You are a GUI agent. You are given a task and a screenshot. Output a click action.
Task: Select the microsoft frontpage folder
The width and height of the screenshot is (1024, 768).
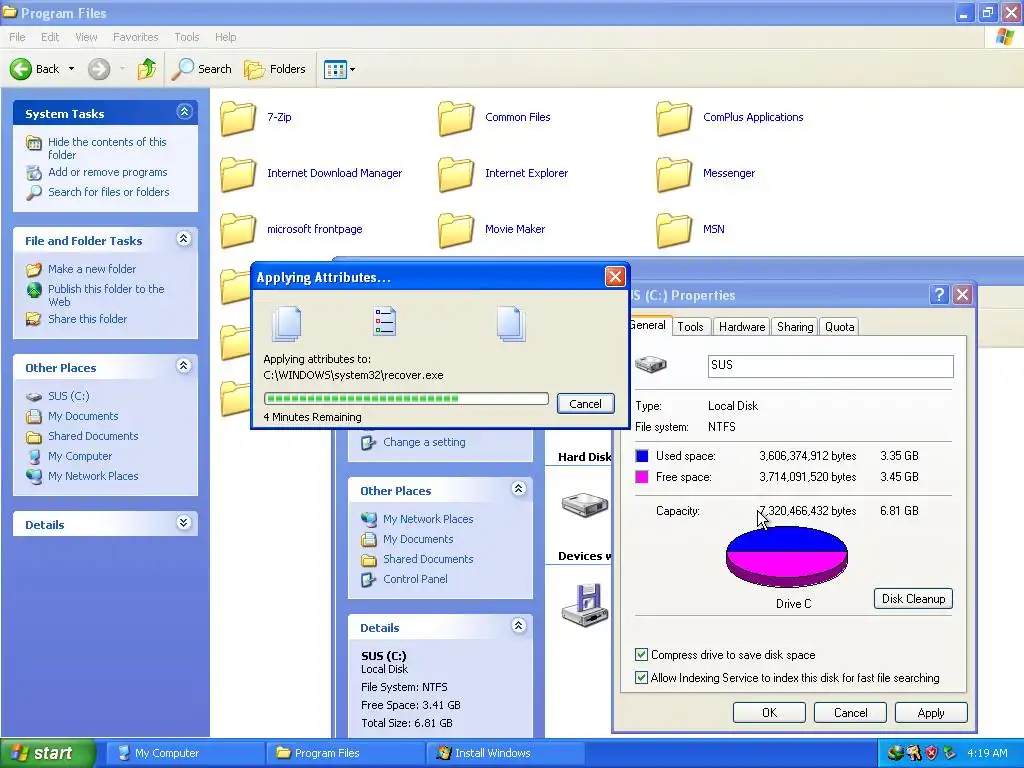pyautogui.click(x=291, y=229)
